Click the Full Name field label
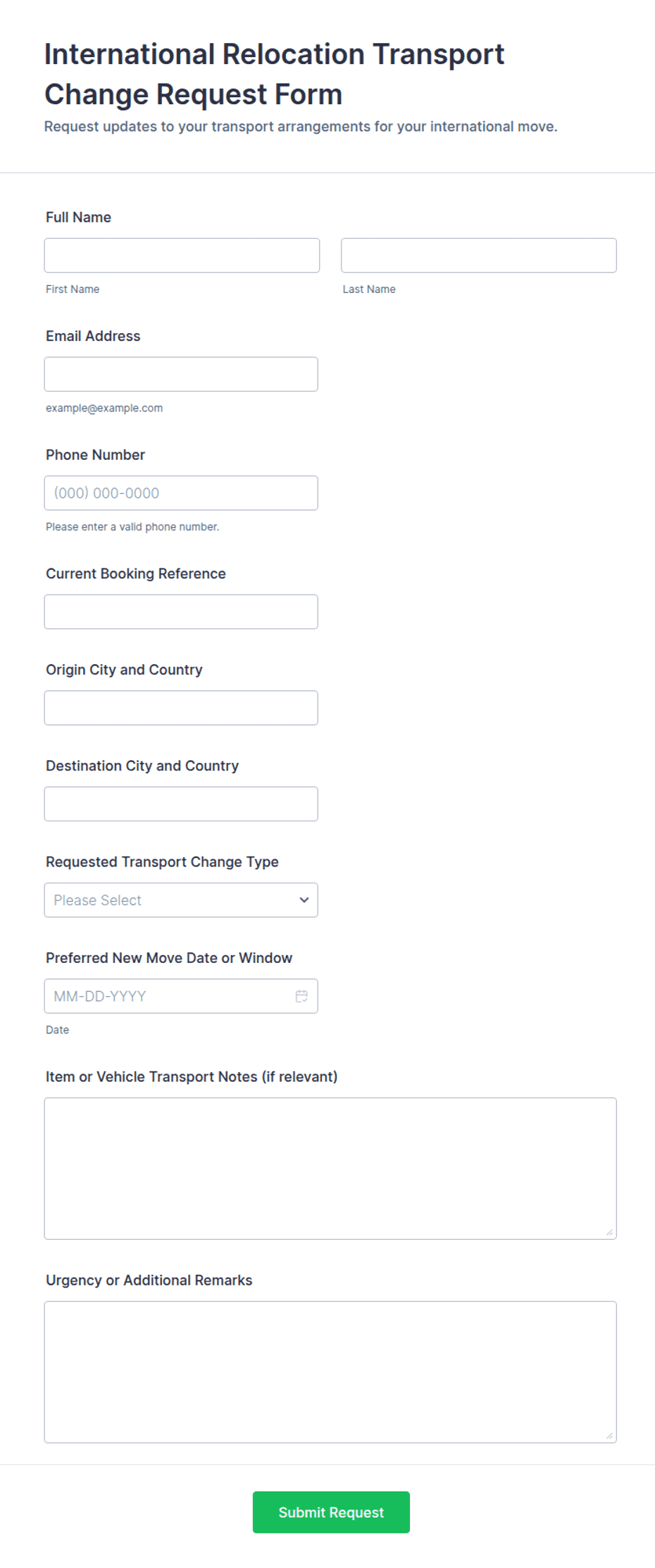Screen dimensions: 655x1568 78,217
